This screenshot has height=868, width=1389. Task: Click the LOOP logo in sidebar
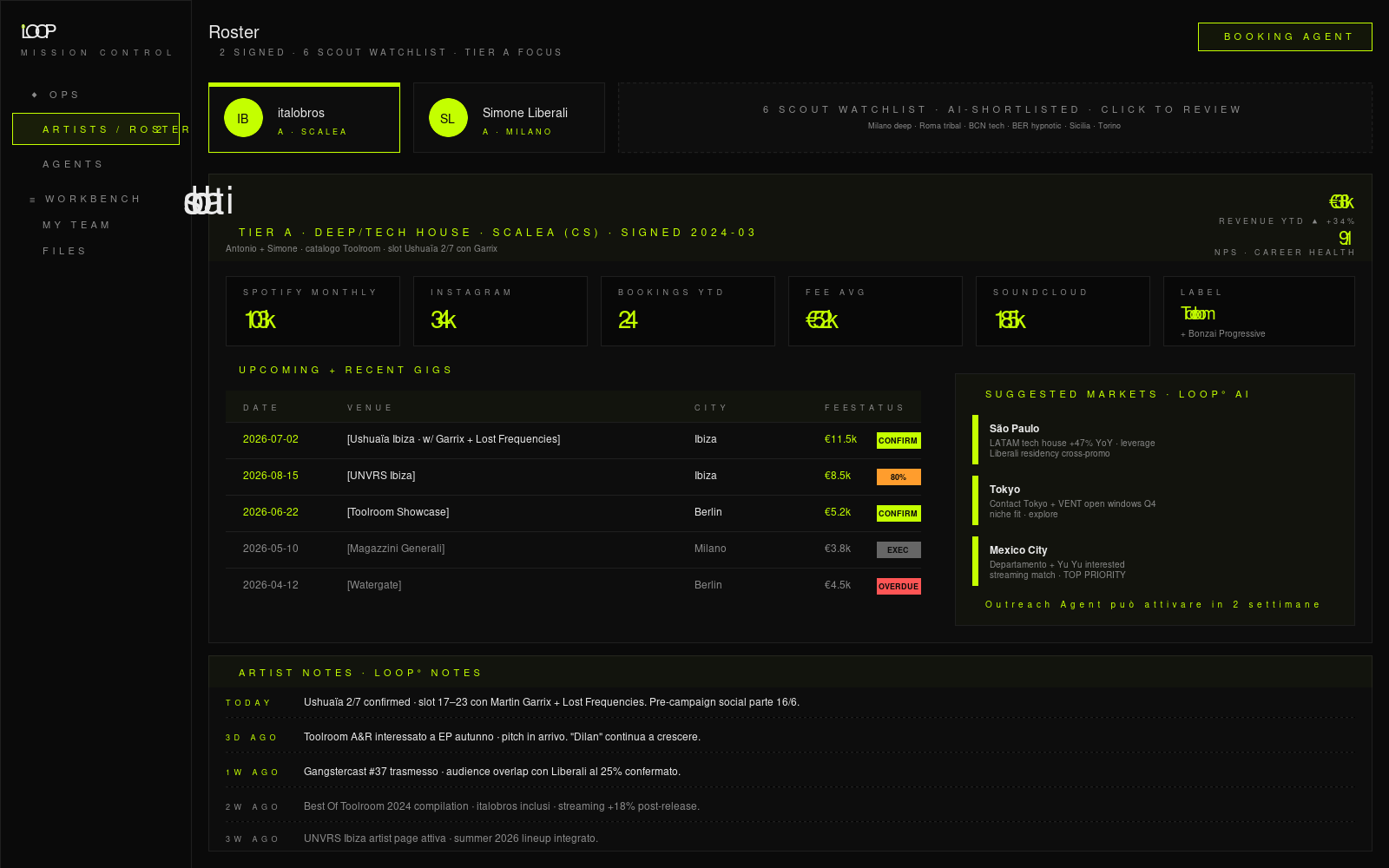click(39, 31)
